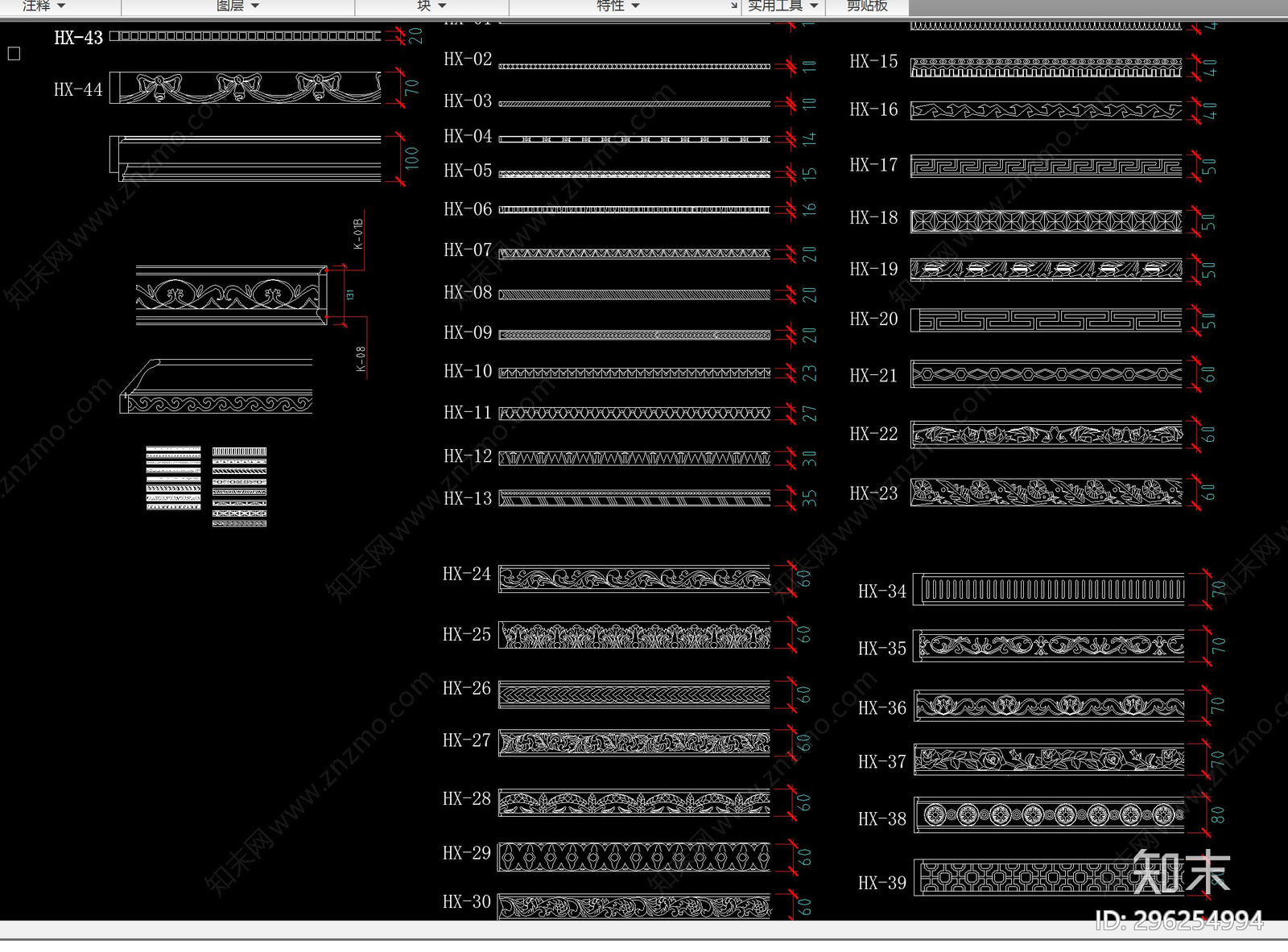Expand the 块 panel dropdown
The image size is (1288, 952).
tap(431, 6)
